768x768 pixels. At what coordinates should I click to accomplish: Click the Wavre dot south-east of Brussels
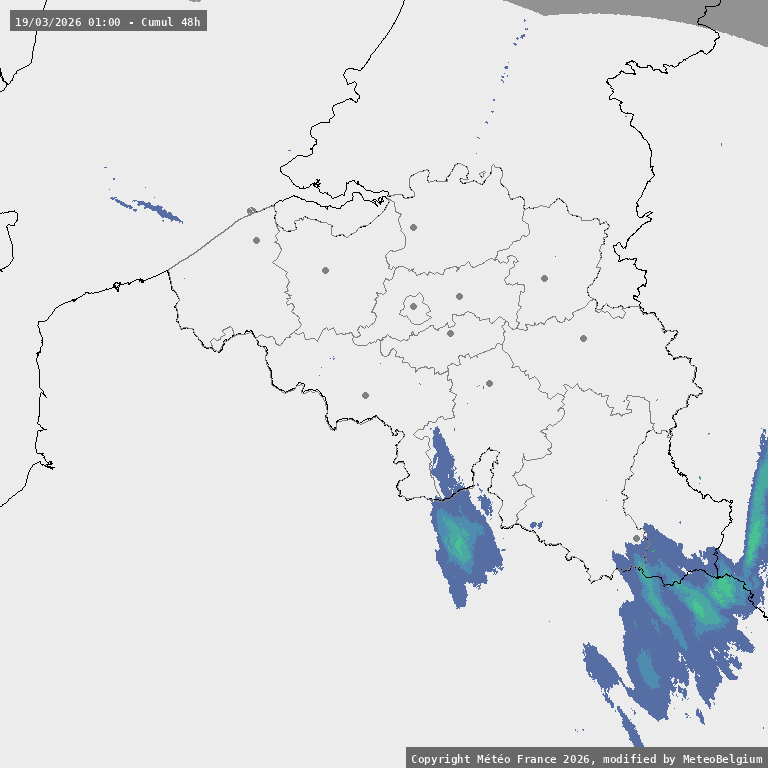click(x=450, y=333)
